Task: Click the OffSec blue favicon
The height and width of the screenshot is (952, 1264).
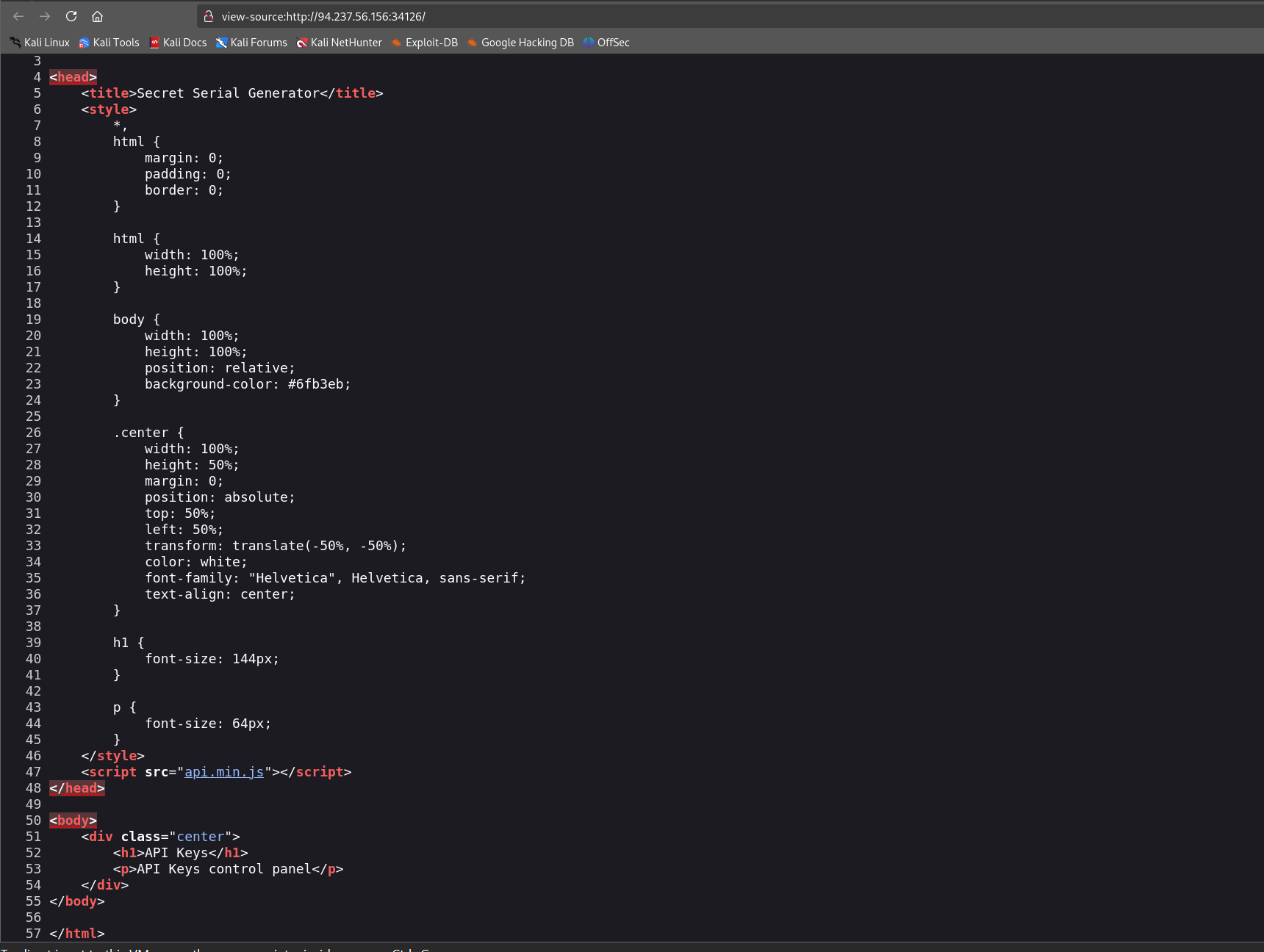Action: (588, 43)
